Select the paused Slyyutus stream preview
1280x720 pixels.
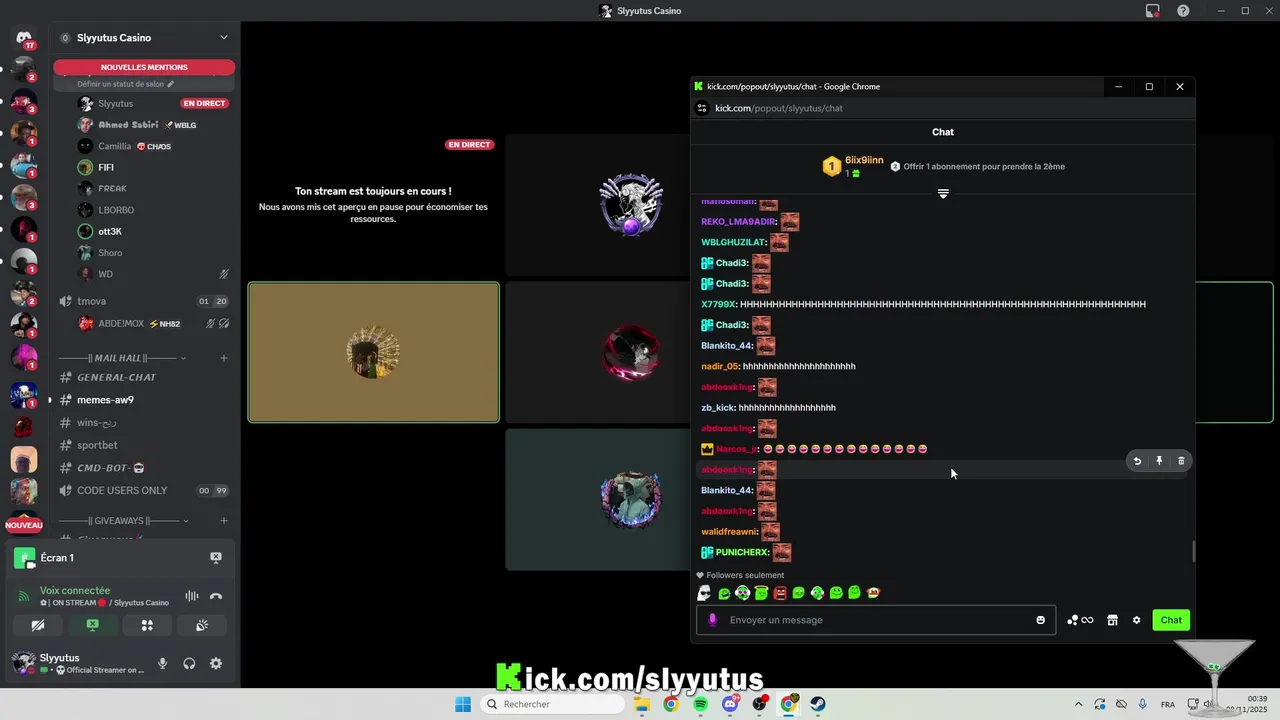374,205
